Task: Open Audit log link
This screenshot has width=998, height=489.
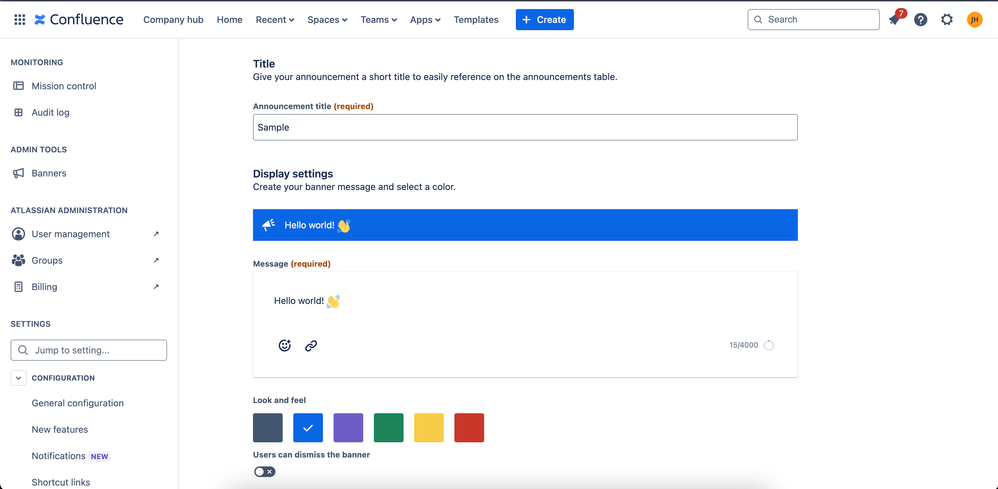Action: click(x=50, y=113)
